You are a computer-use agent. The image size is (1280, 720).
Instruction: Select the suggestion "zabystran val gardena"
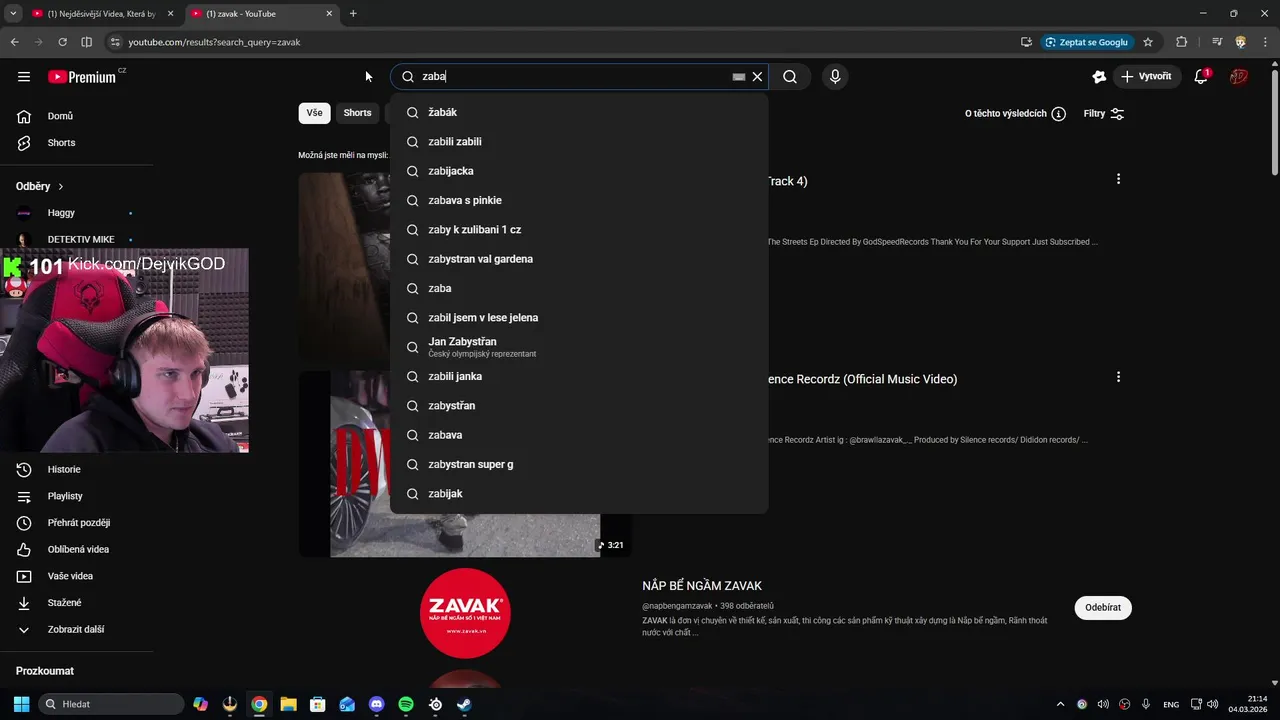(579, 259)
